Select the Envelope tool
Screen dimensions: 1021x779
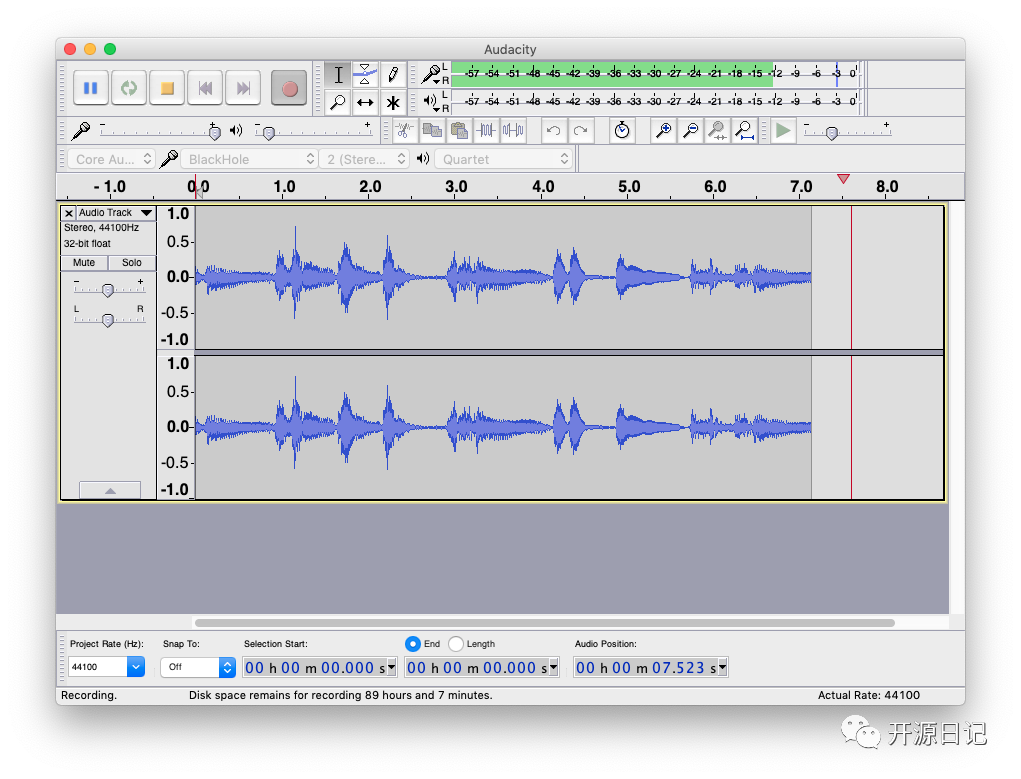(365, 75)
